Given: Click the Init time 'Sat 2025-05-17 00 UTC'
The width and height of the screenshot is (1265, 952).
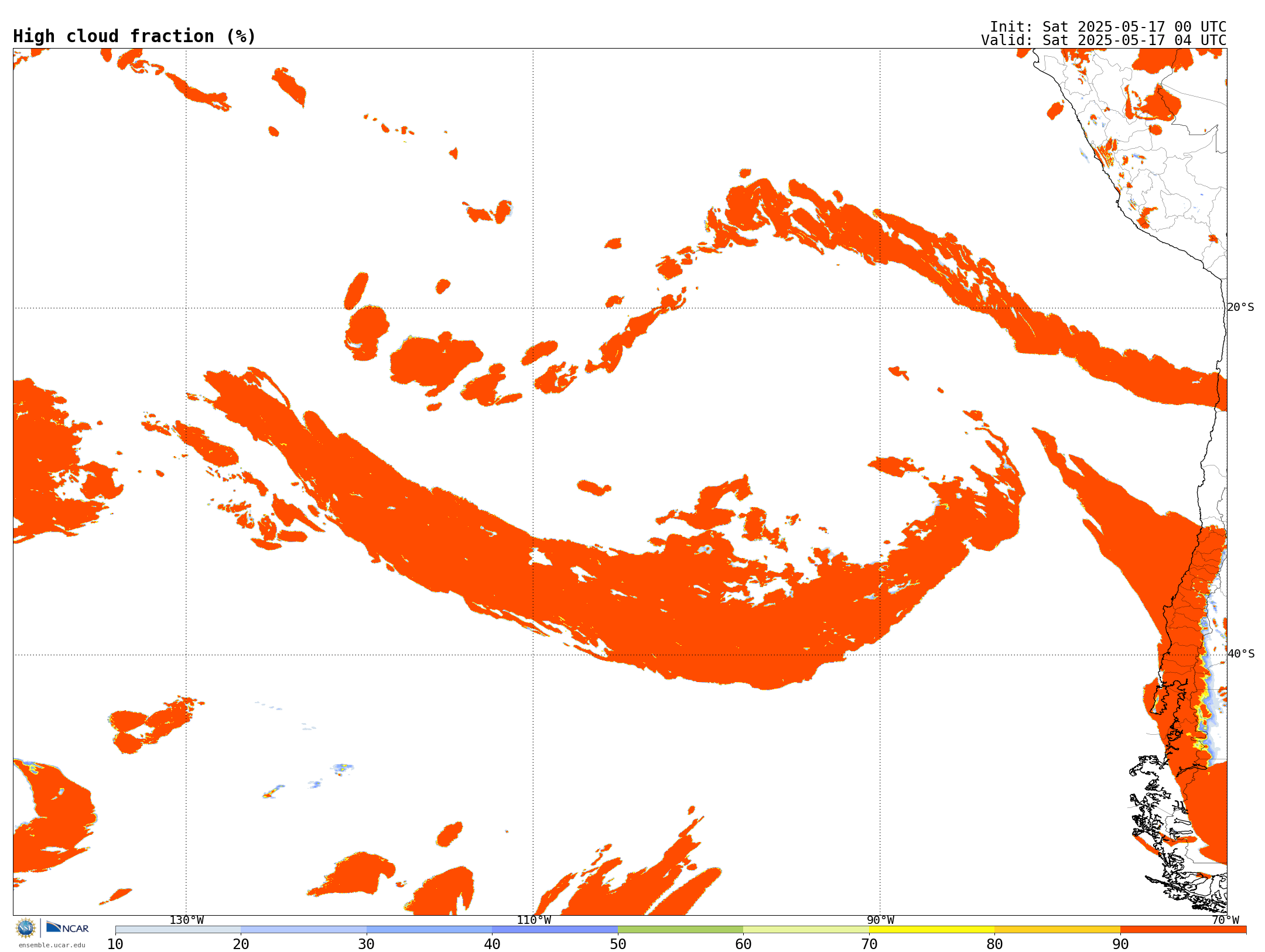Looking at the screenshot, I should [1134, 27].
